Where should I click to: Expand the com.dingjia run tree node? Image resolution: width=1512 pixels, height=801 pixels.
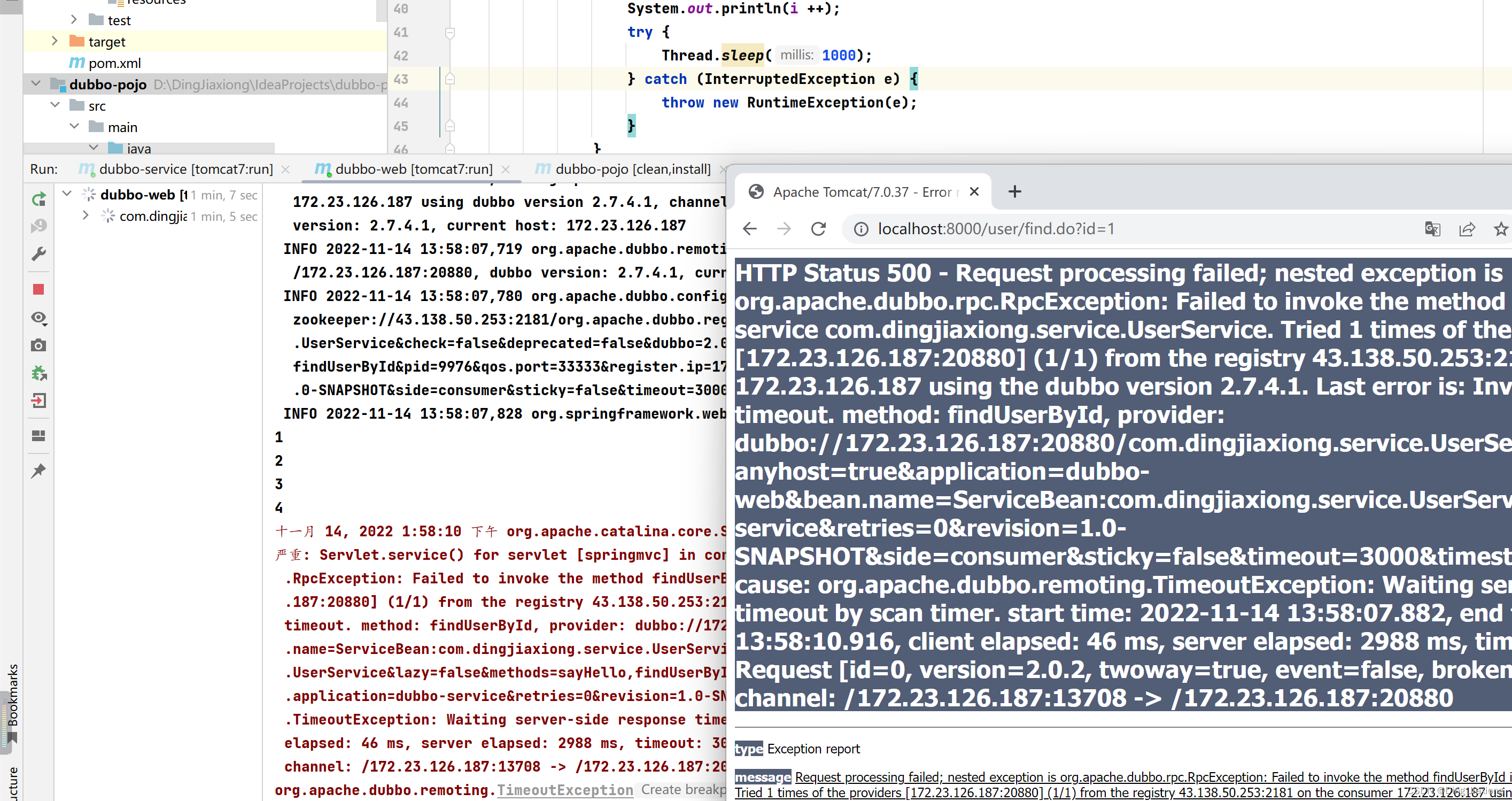click(86, 215)
